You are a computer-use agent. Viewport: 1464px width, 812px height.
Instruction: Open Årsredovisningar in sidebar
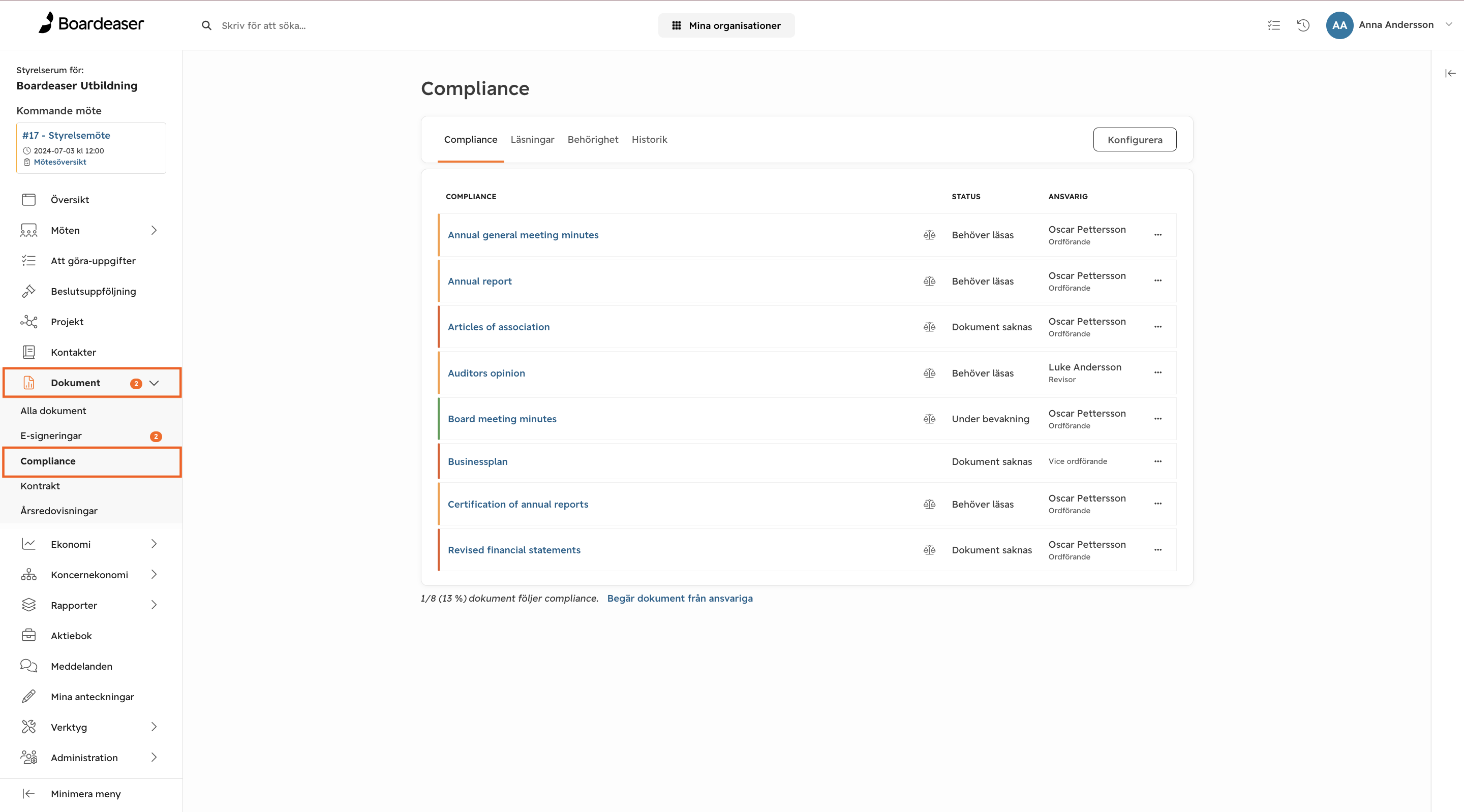point(59,511)
